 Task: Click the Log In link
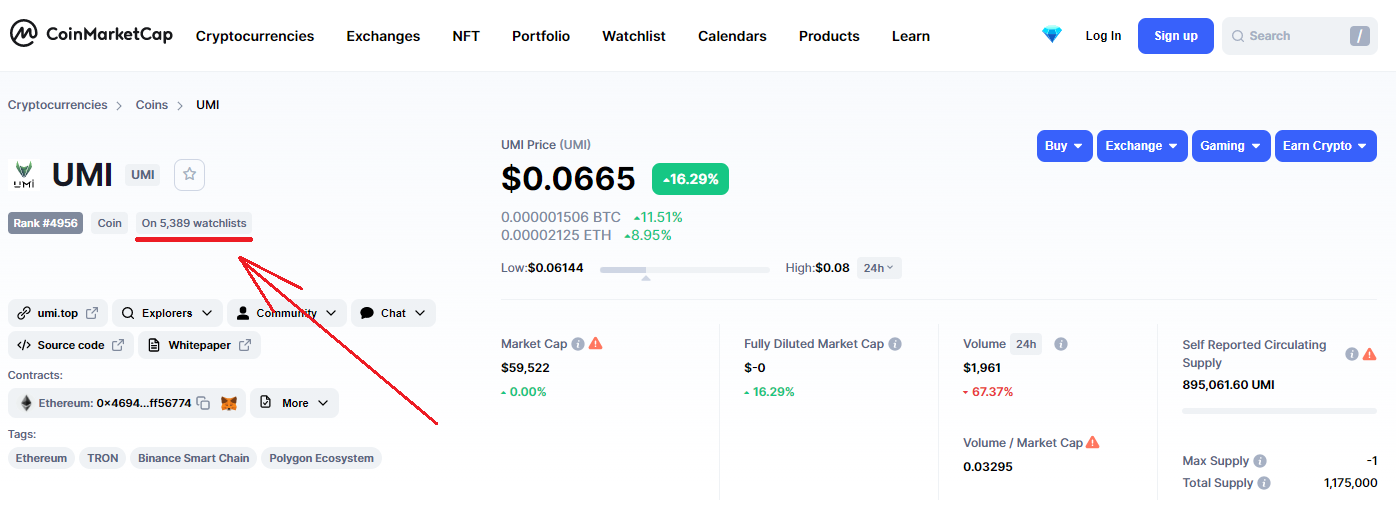click(1103, 36)
